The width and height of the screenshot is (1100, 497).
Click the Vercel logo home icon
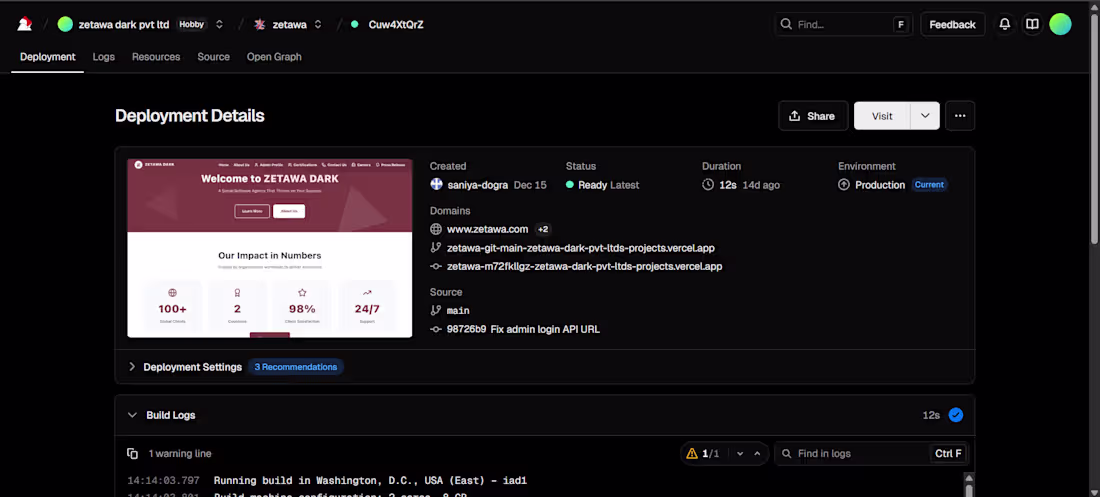click(25, 24)
